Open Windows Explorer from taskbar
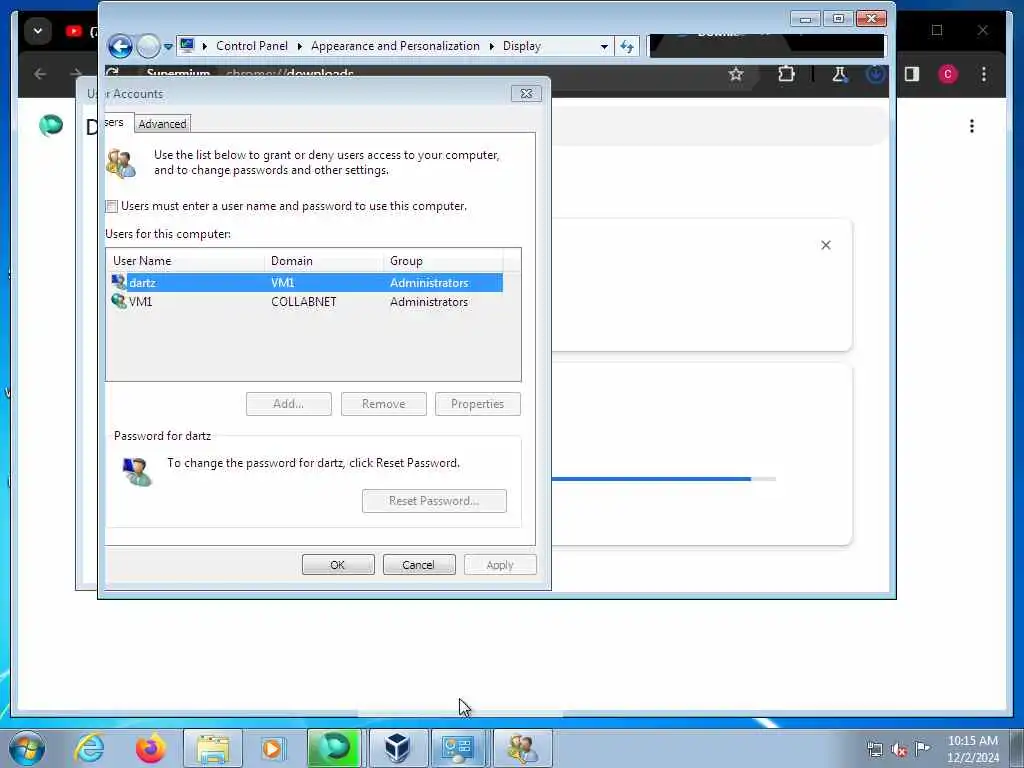The height and width of the screenshot is (768, 1024). point(213,748)
